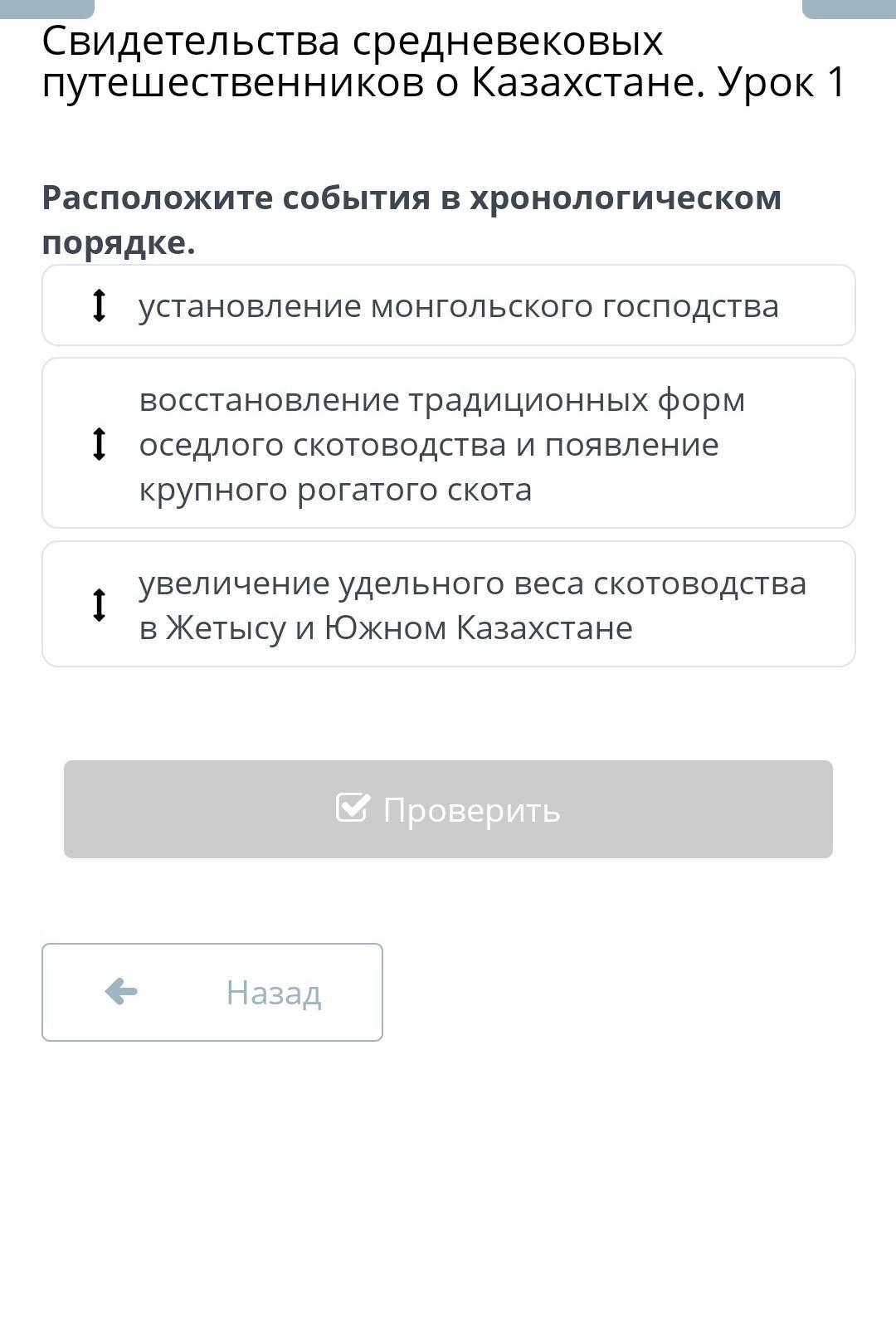
Task: Click оседлого скотоводства и появление line
Action: (429, 445)
